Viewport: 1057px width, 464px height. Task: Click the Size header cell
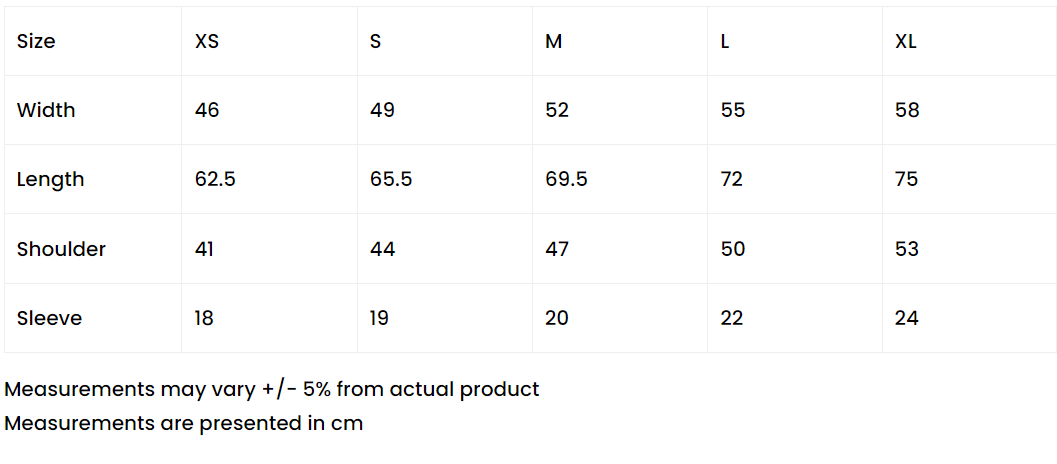[93, 41]
